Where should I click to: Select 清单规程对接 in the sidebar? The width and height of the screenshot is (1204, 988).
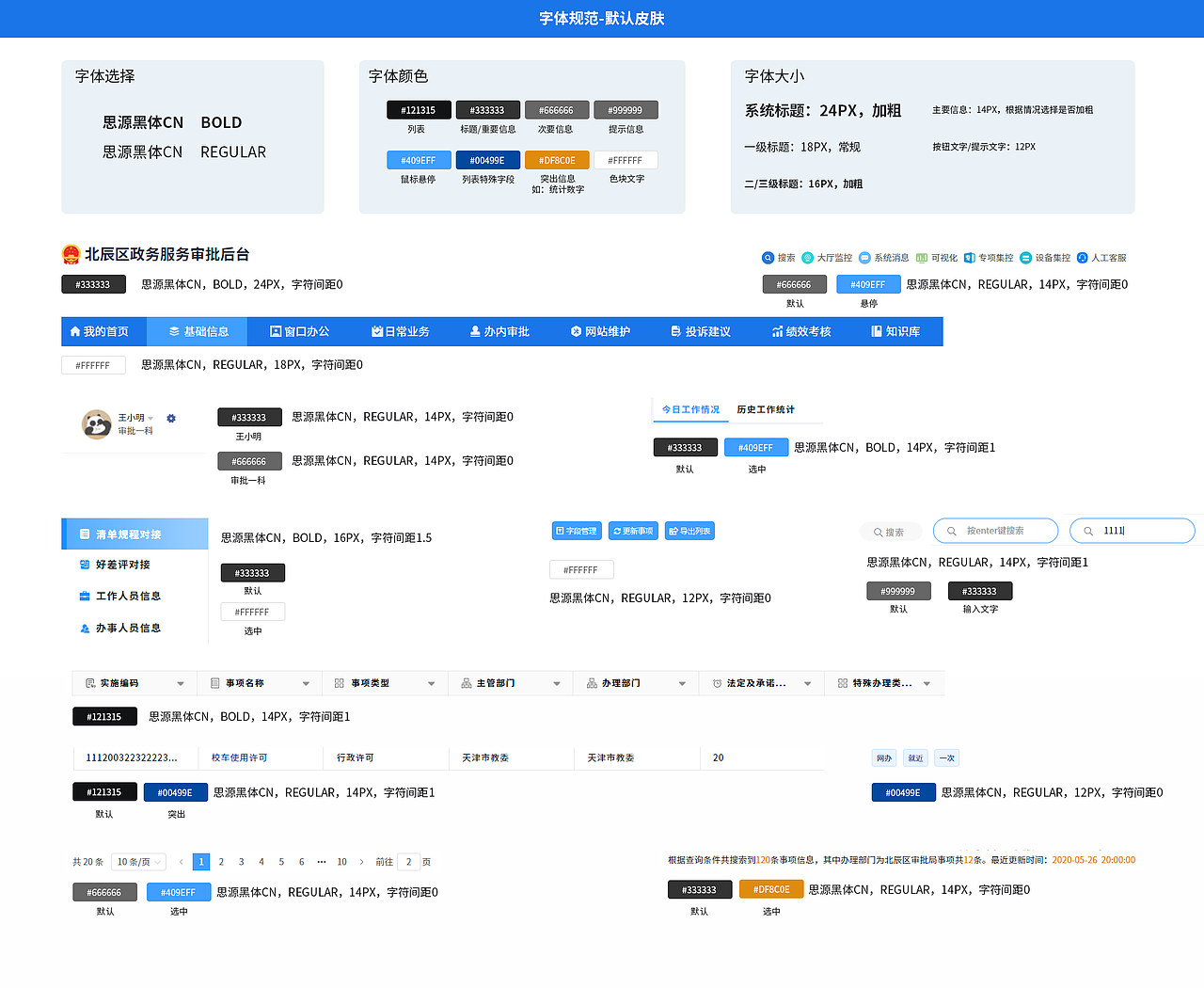135,534
